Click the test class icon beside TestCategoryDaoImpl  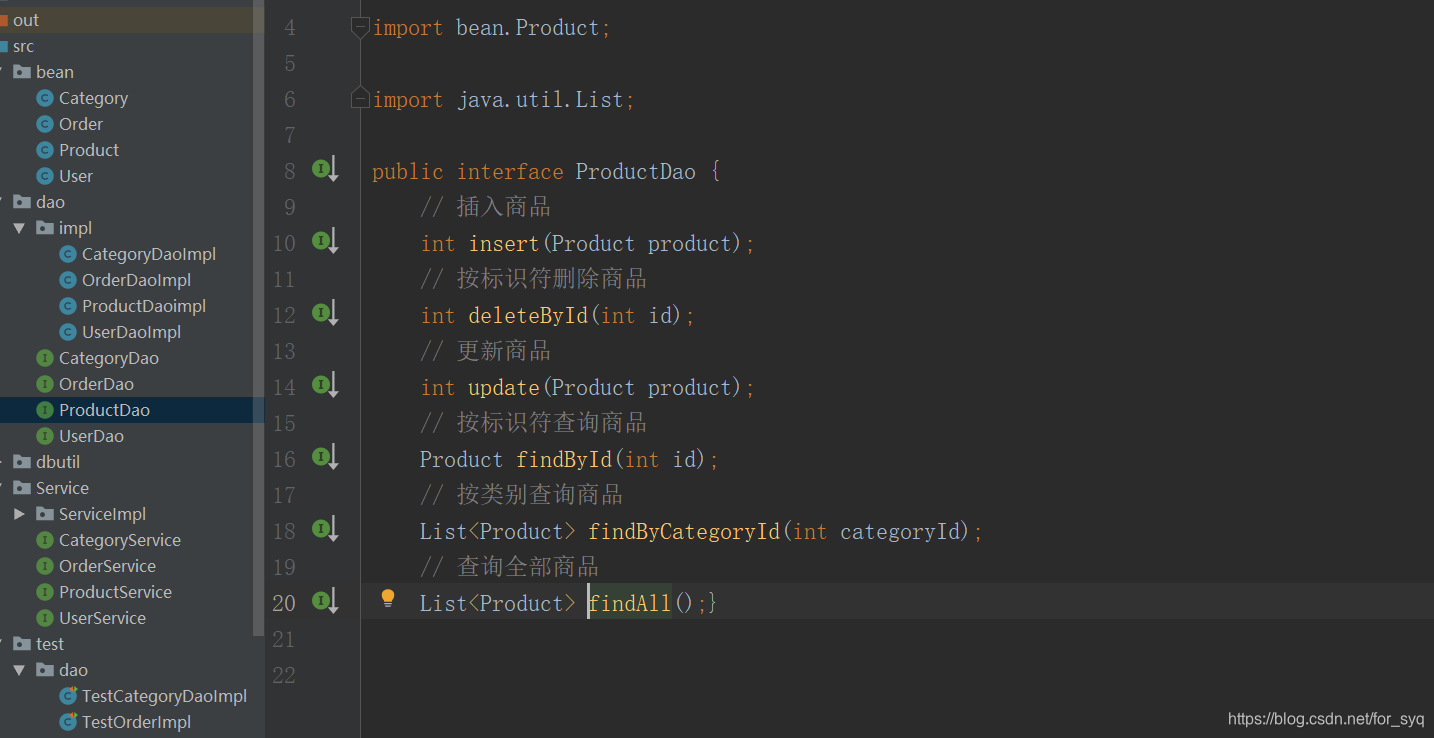pyautogui.click(x=68, y=696)
